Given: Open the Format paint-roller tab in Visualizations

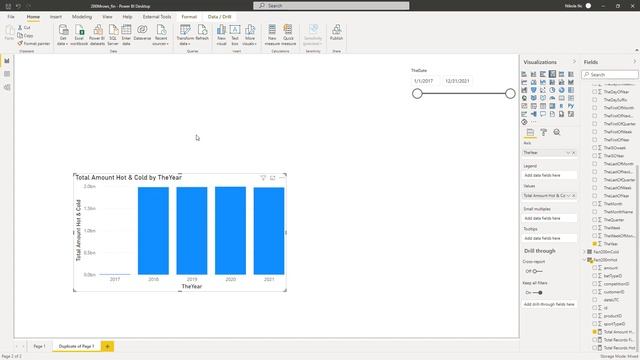Looking at the screenshot, I should pos(544,132).
